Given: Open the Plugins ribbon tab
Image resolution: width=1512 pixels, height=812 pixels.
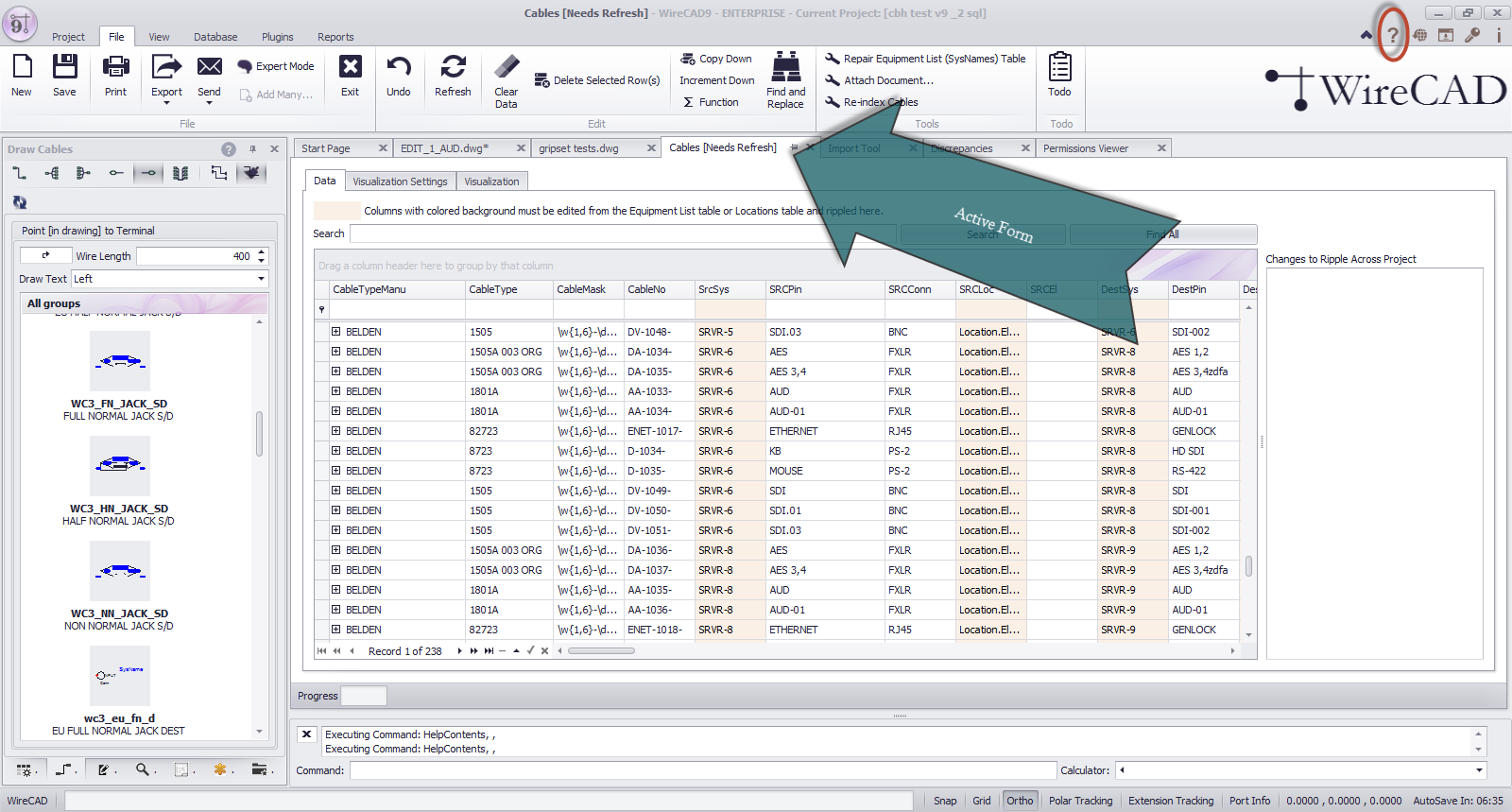Looking at the screenshot, I should point(277,37).
